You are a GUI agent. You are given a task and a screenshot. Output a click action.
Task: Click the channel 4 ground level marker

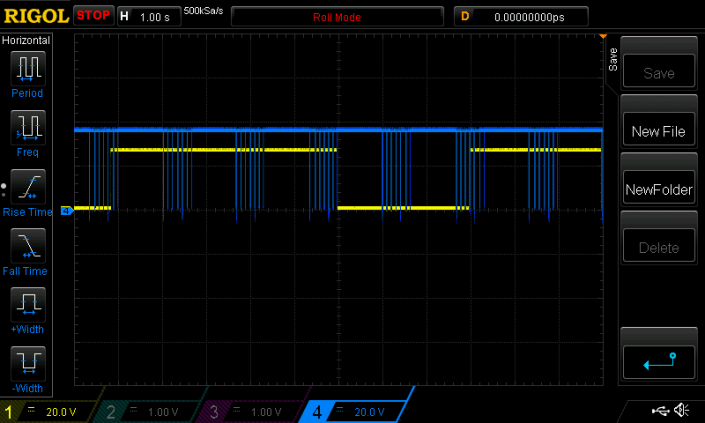point(67,210)
